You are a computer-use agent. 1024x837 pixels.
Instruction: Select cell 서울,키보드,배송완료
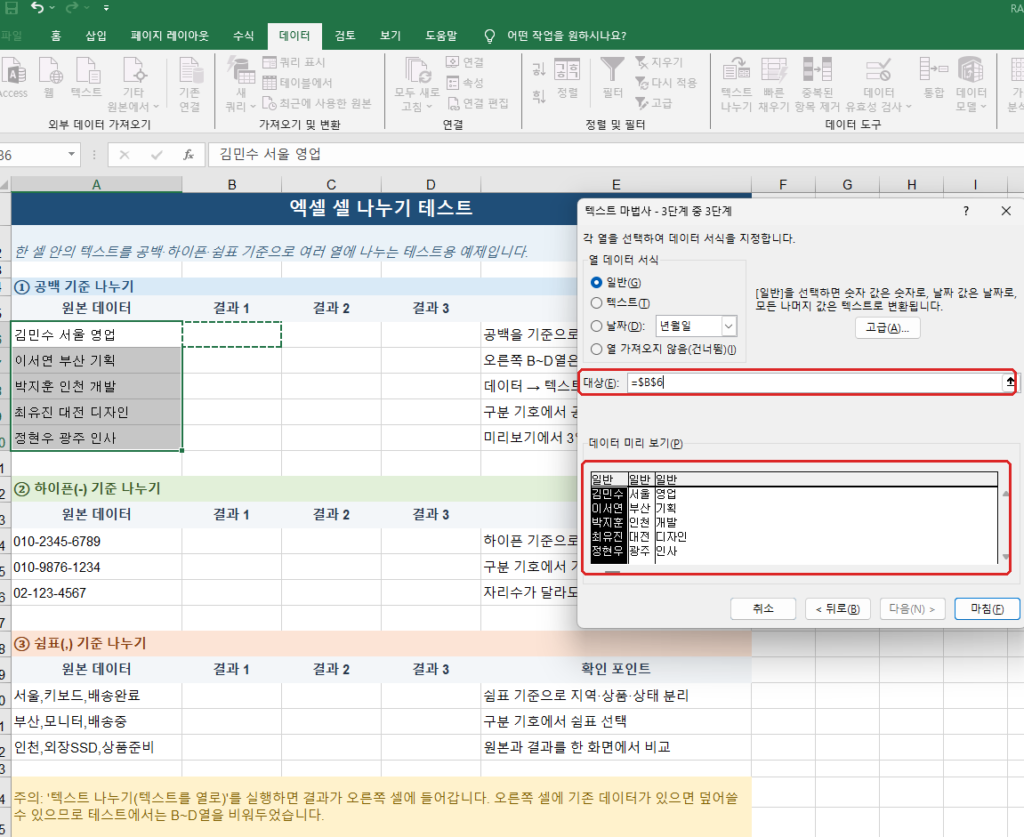(x=97, y=696)
